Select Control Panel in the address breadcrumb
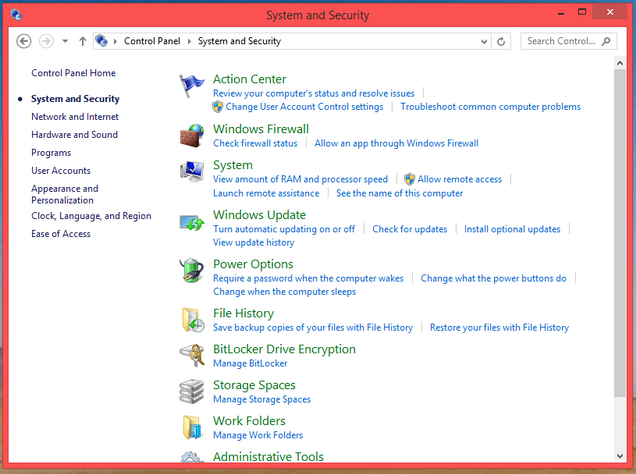The width and height of the screenshot is (636, 474). click(152, 41)
